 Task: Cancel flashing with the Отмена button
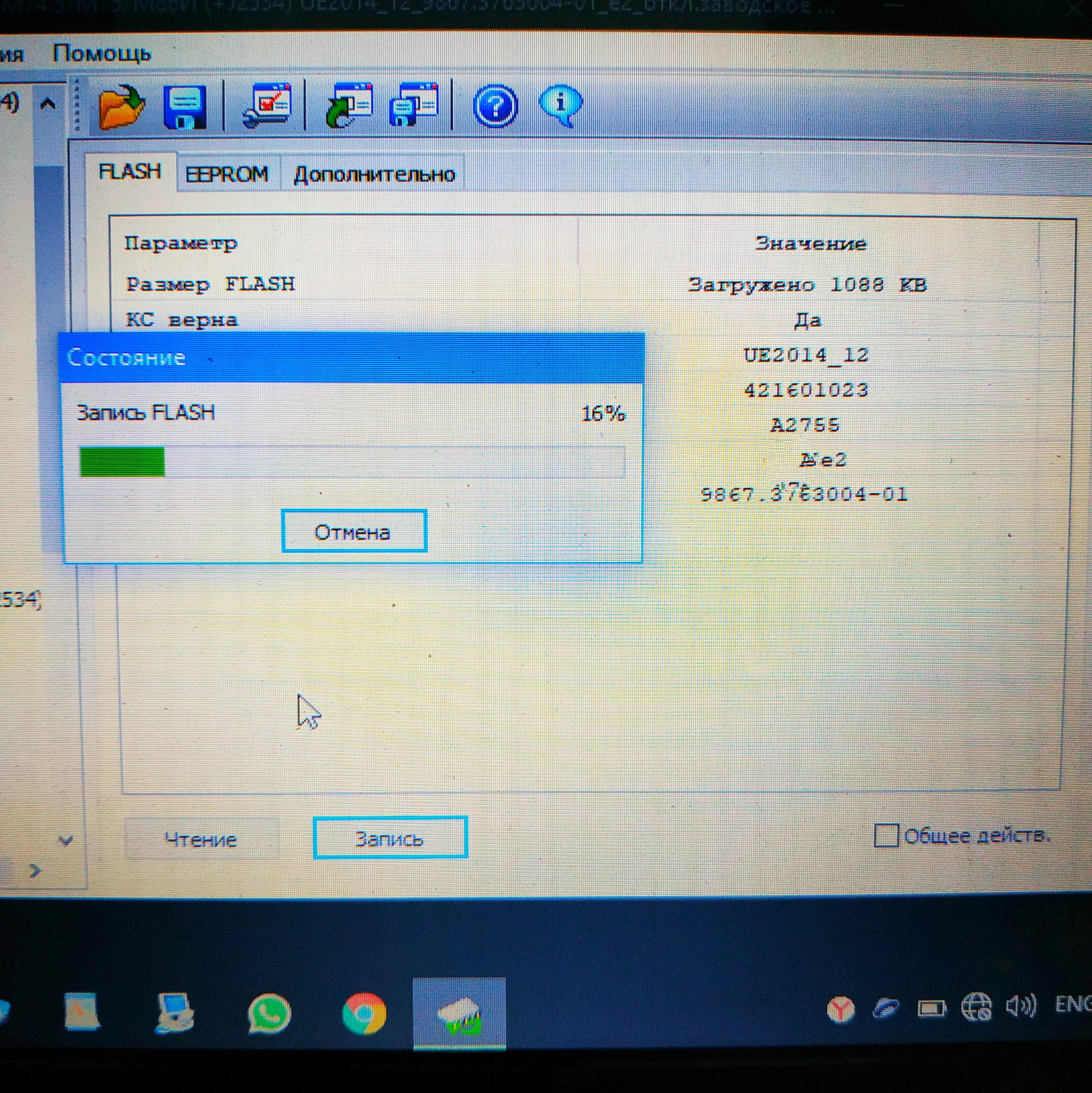point(354,531)
